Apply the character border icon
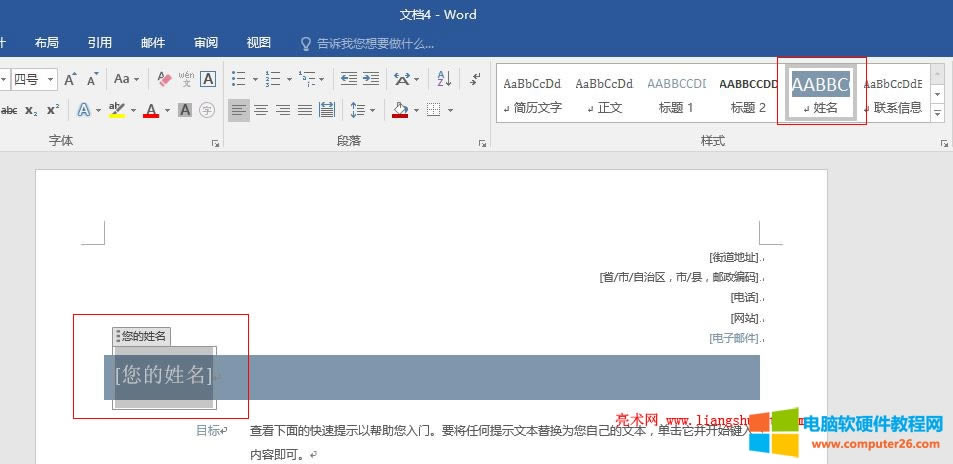The height and width of the screenshot is (464, 953). tap(208, 79)
